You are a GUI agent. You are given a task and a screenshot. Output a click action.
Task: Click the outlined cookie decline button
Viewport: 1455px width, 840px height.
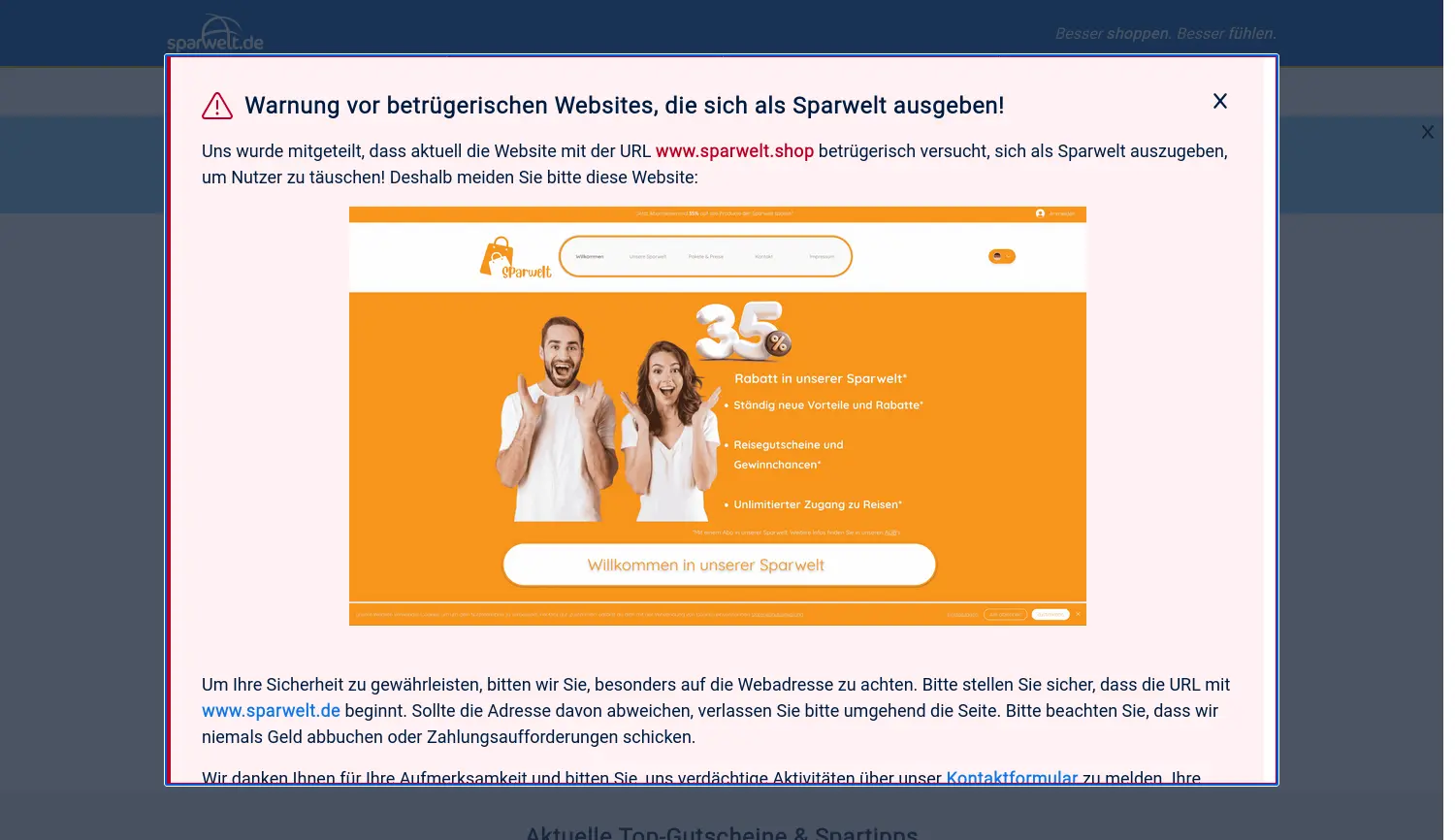click(1005, 614)
